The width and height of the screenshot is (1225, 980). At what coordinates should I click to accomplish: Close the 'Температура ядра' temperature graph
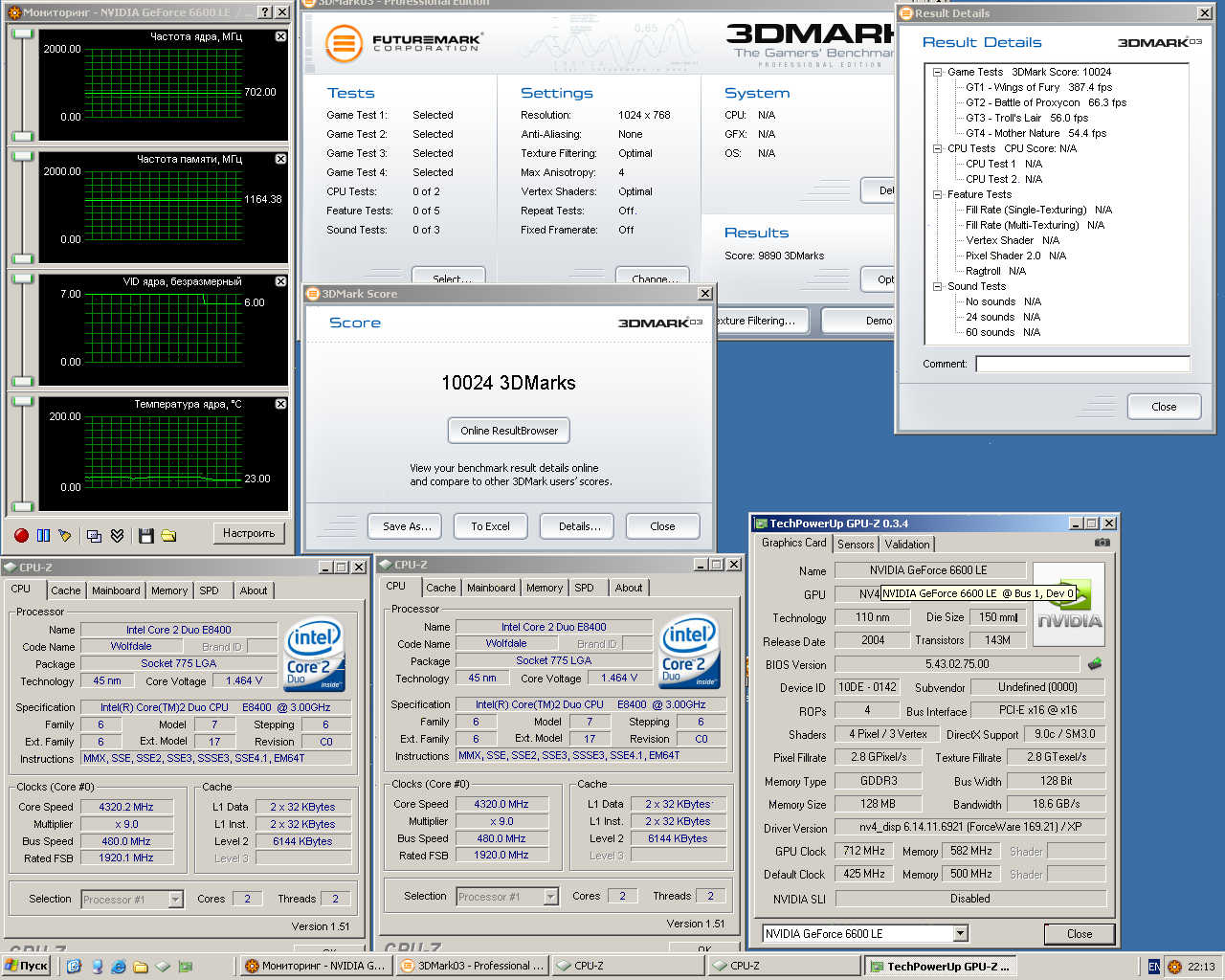[280, 404]
